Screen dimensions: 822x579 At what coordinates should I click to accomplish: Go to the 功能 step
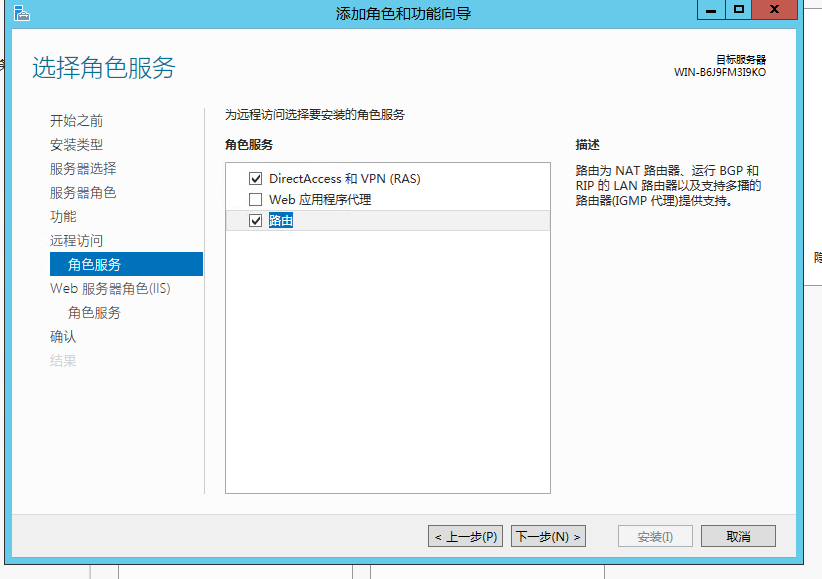point(63,217)
